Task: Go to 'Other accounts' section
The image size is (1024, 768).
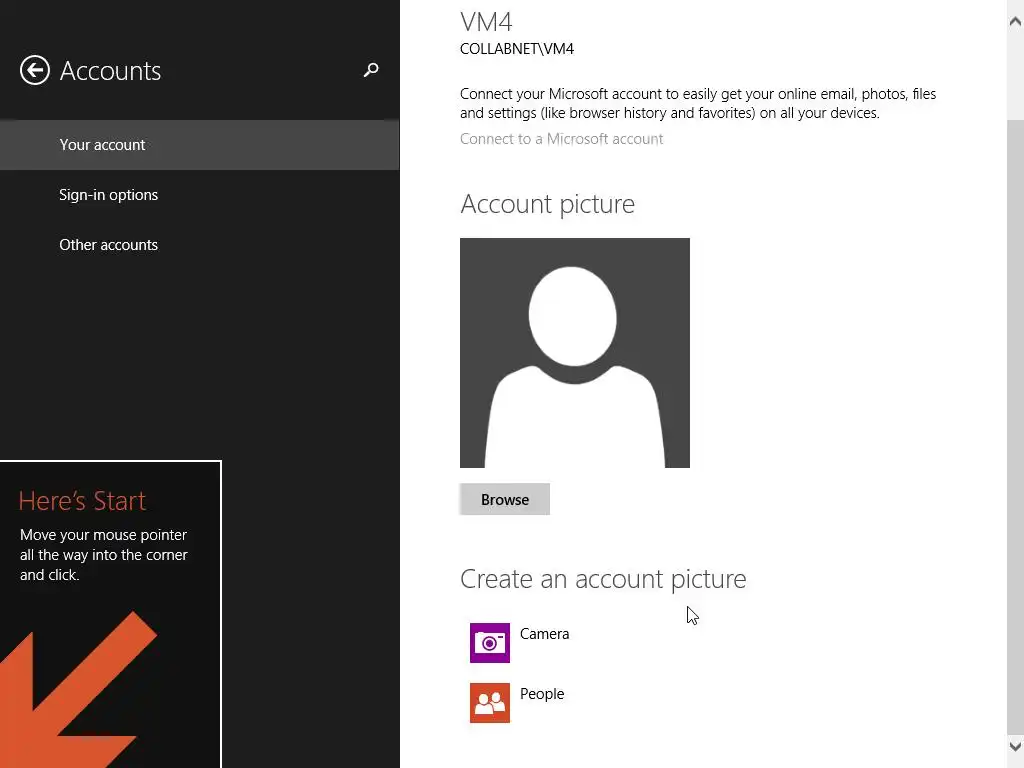Action: [108, 245]
